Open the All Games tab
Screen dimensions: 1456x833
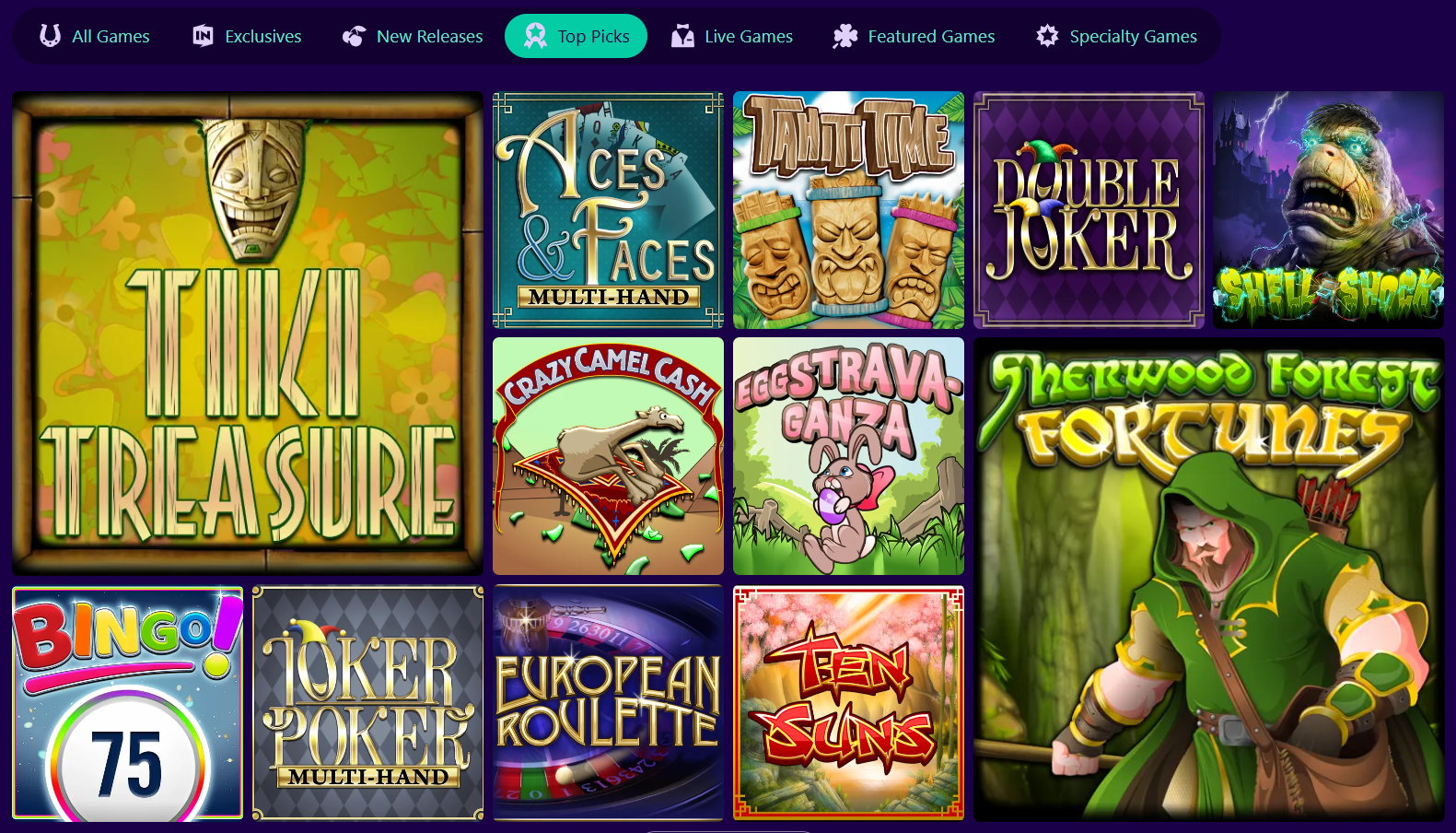coord(95,36)
